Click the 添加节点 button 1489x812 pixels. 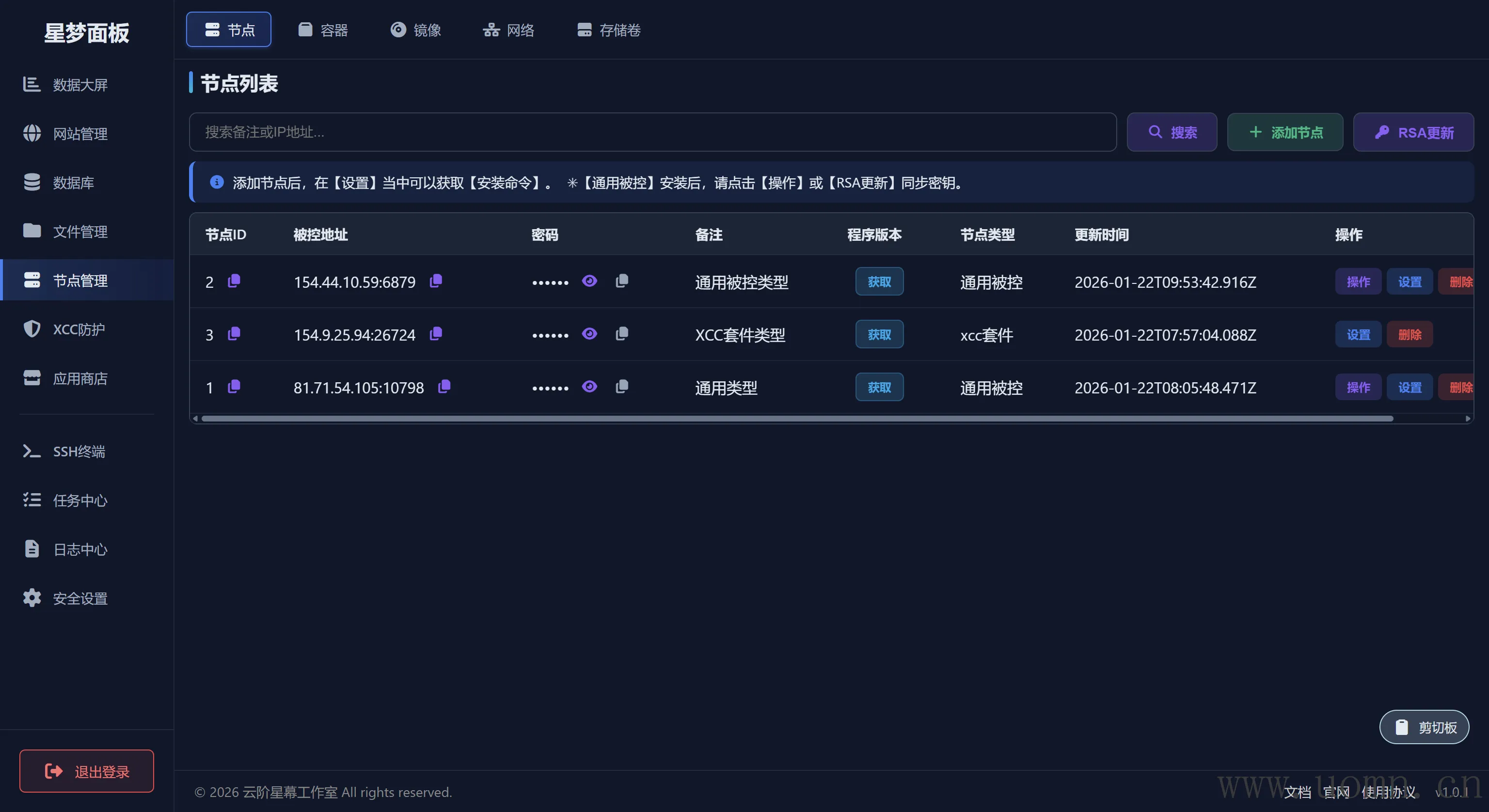pyautogui.click(x=1284, y=132)
